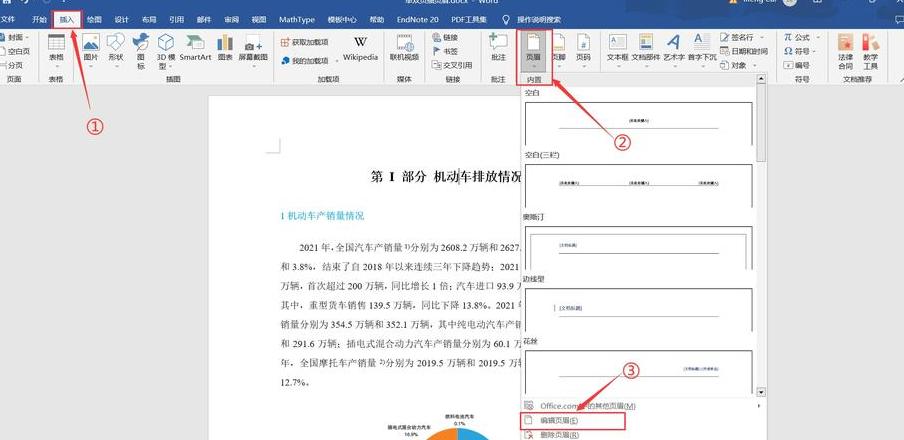Open the PDF工具集 tab

469,20
